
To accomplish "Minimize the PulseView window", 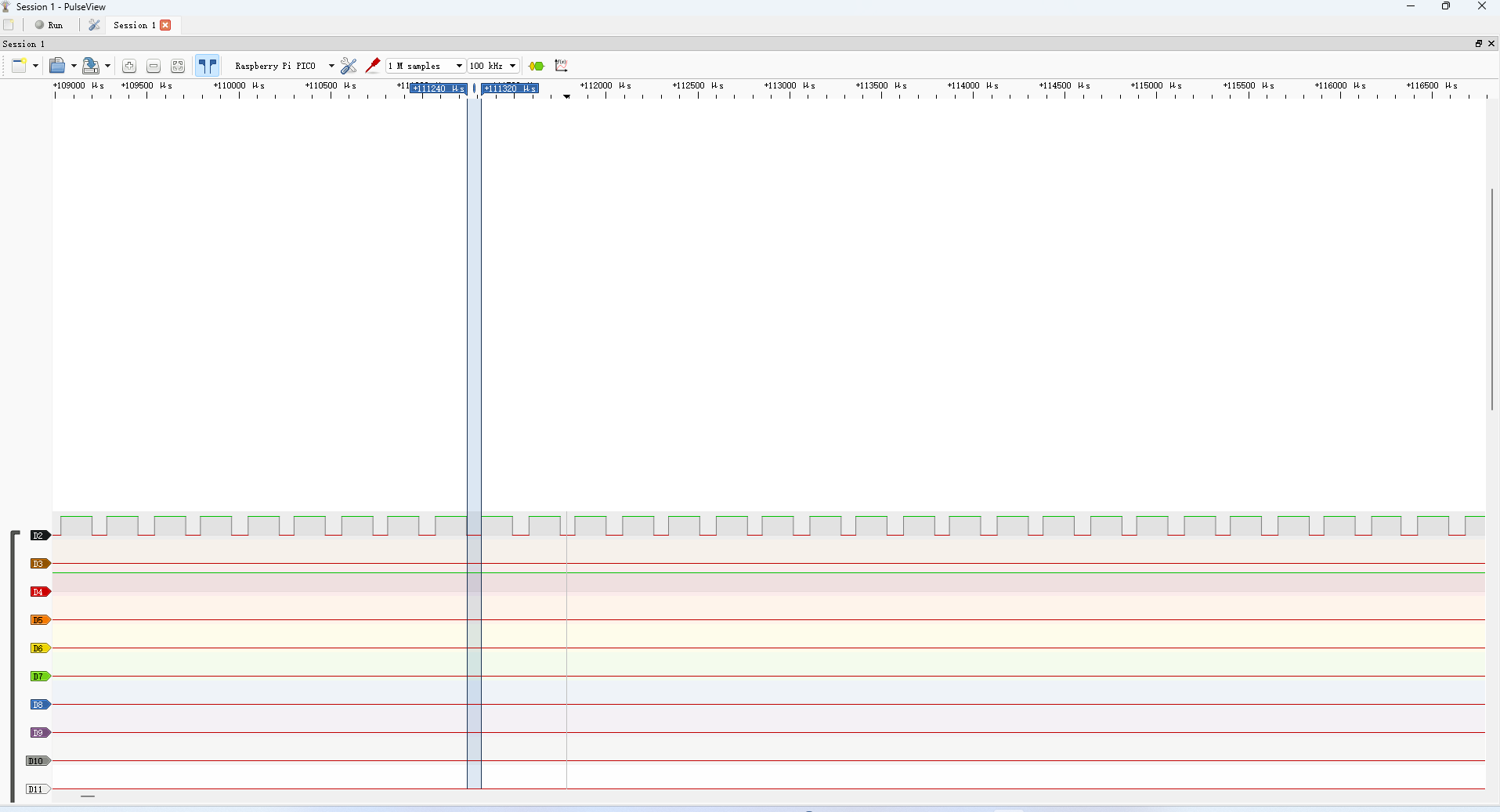I will [1411, 6].
